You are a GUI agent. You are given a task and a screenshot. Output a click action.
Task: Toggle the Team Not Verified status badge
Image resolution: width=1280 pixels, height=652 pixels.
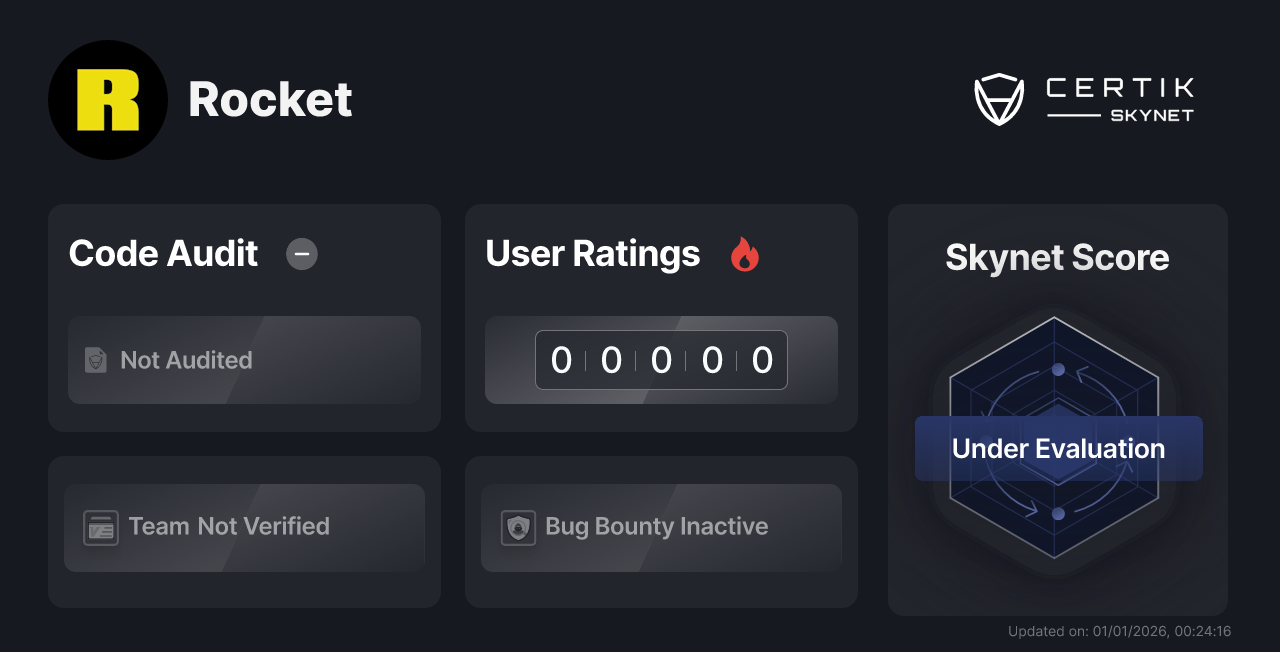click(244, 527)
